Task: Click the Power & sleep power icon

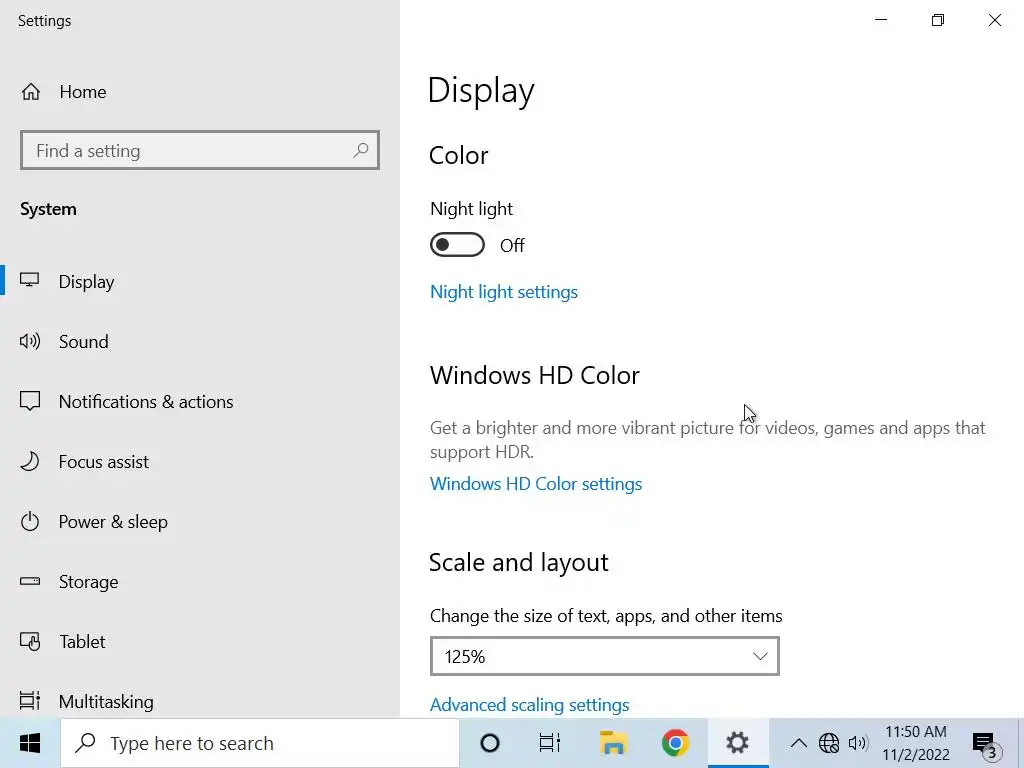Action: [x=29, y=521]
